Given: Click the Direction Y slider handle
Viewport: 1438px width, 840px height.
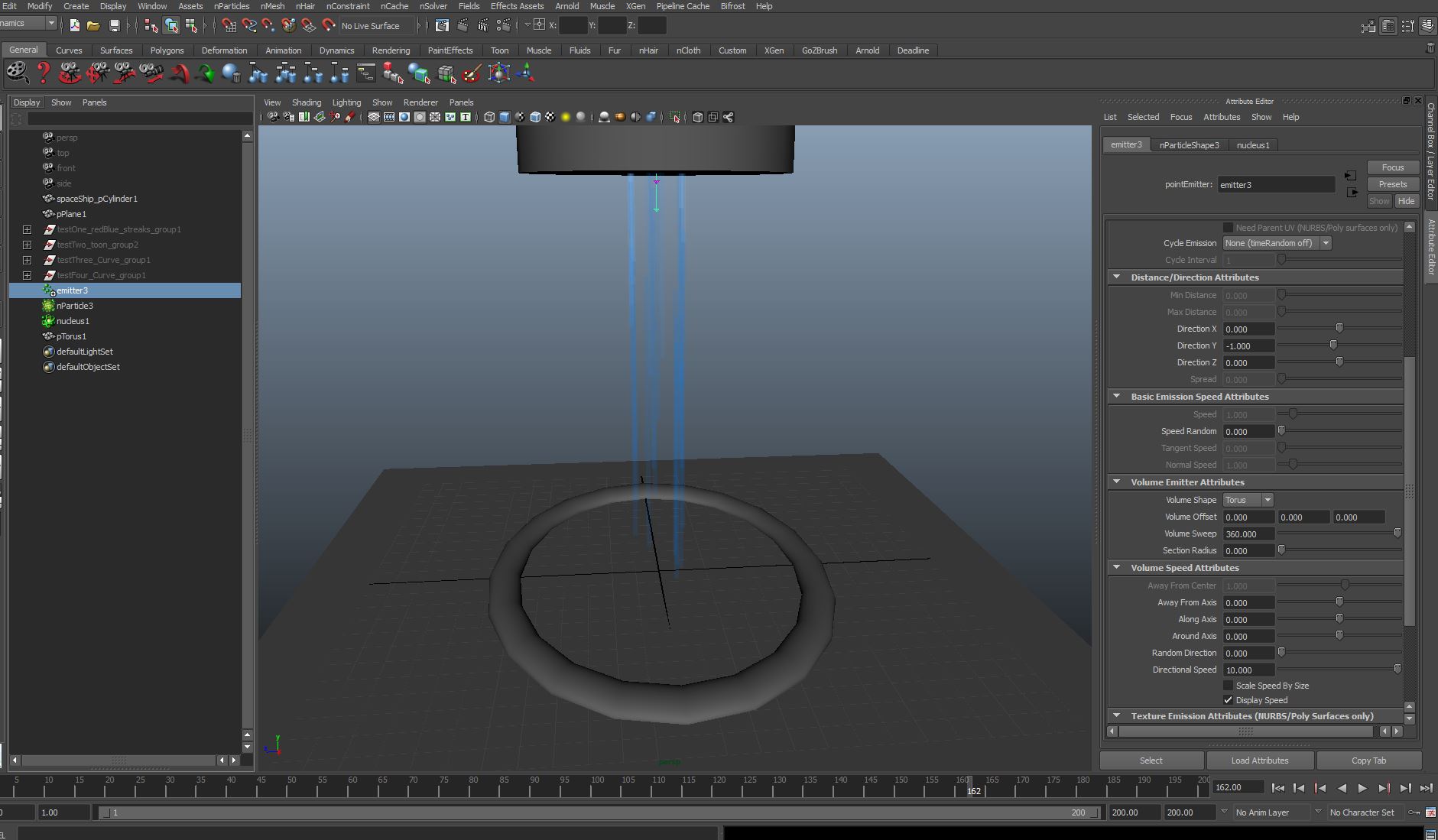Looking at the screenshot, I should coord(1333,345).
